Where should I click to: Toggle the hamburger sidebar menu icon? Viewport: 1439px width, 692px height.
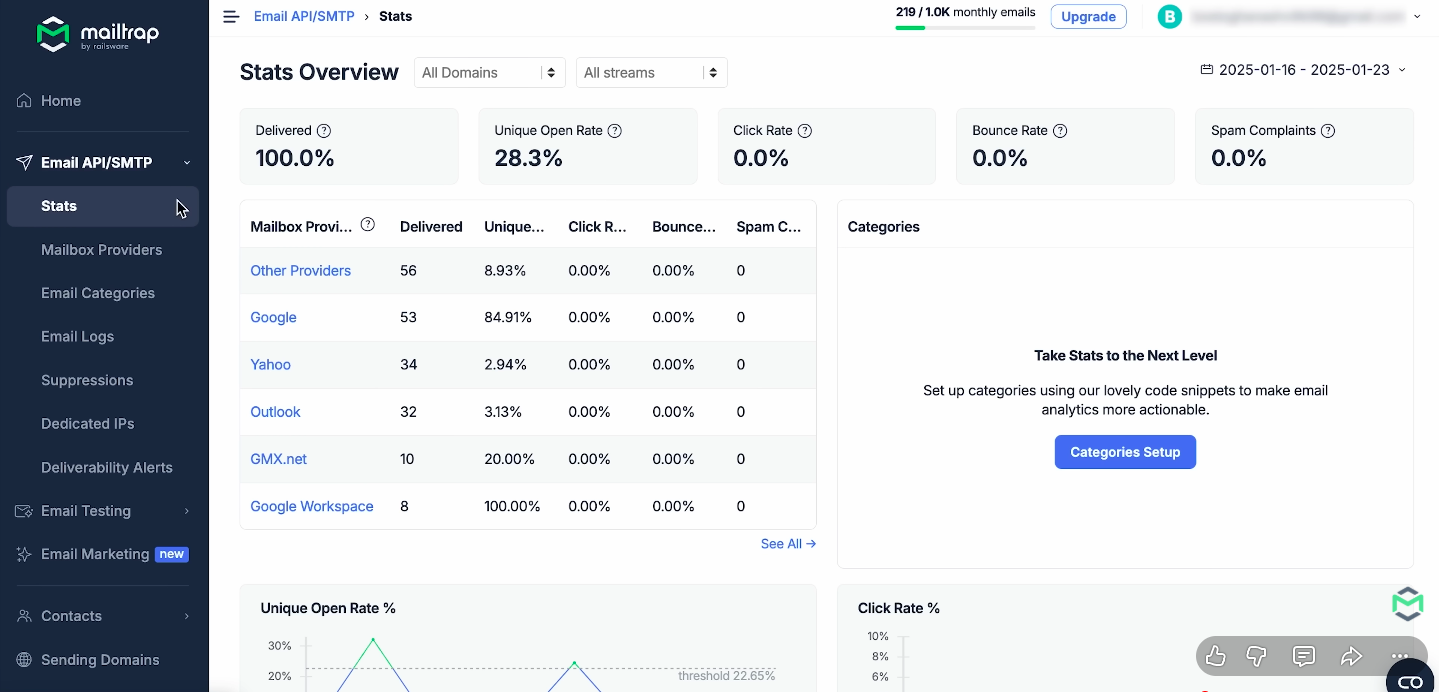tap(231, 17)
